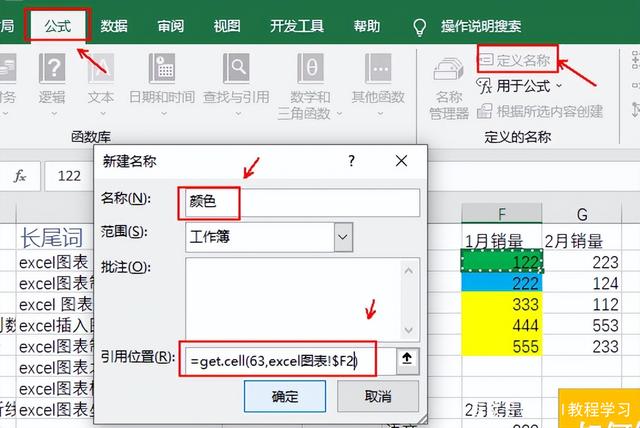Viewport: 640px width, 428px height.
Task: Select cell 233 in column G
Action: 582,346
